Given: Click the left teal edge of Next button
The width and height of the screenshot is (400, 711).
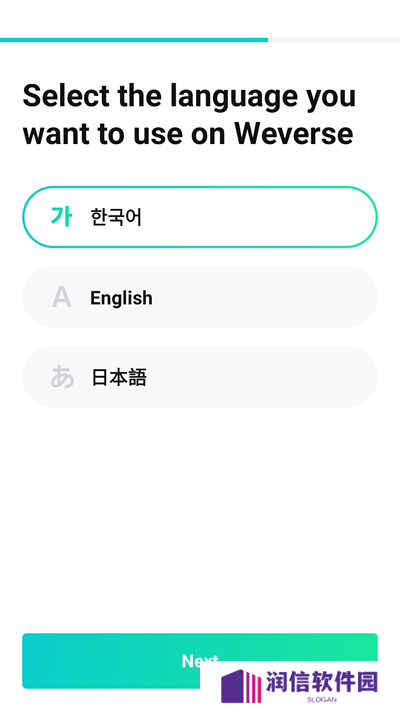Looking at the screenshot, I should pos(28,661).
